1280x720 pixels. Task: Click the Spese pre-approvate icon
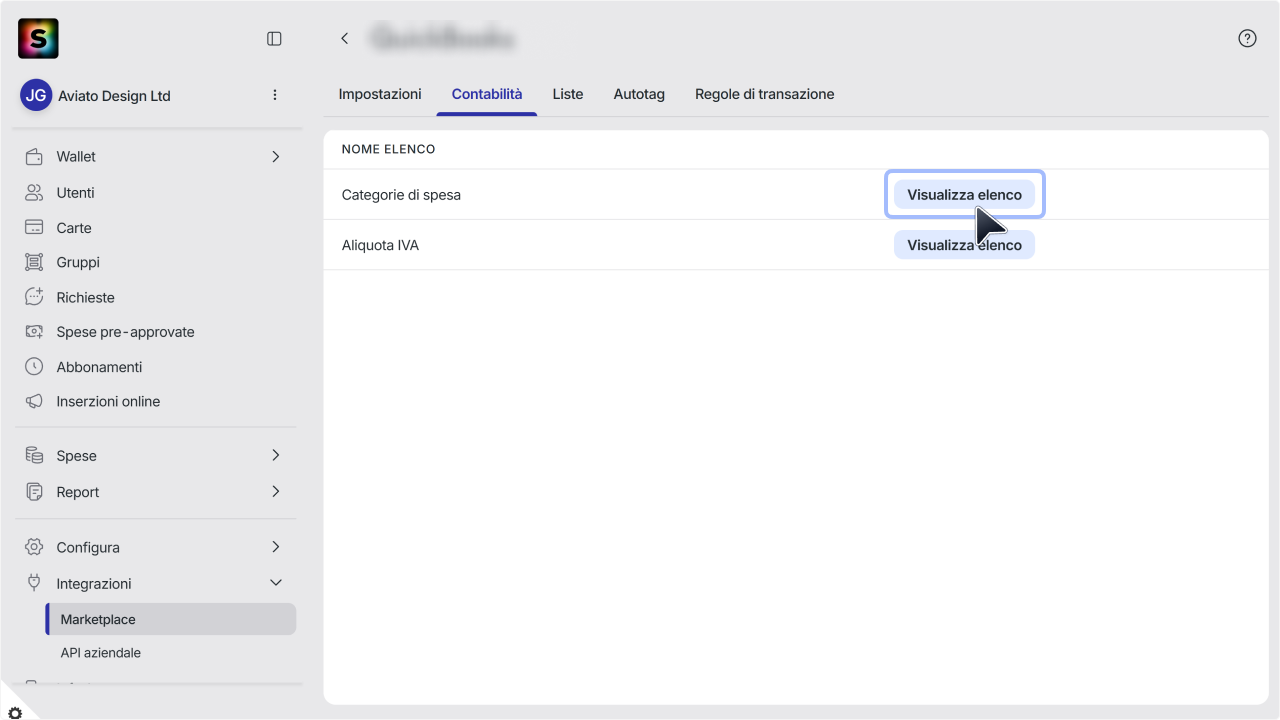click(x=34, y=331)
